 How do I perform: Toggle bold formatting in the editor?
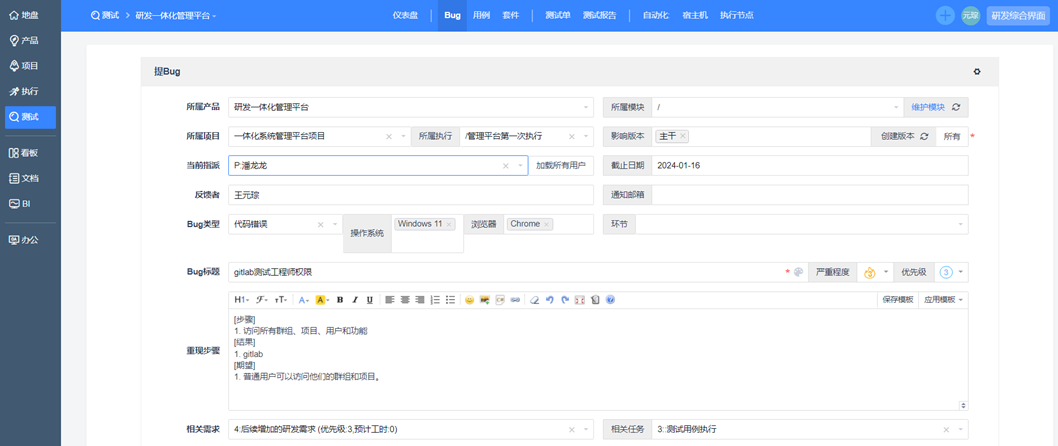tap(340, 300)
